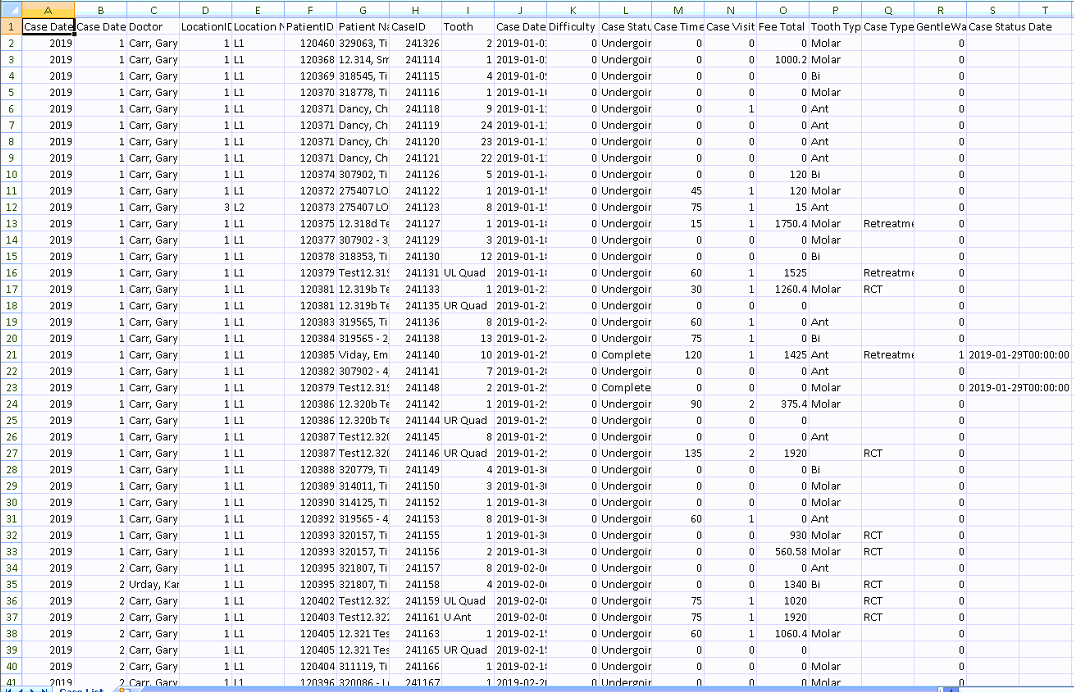The image size is (1074, 692).
Task: Select PatientID cell 120460
Action: pyautogui.click(x=310, y=44)
